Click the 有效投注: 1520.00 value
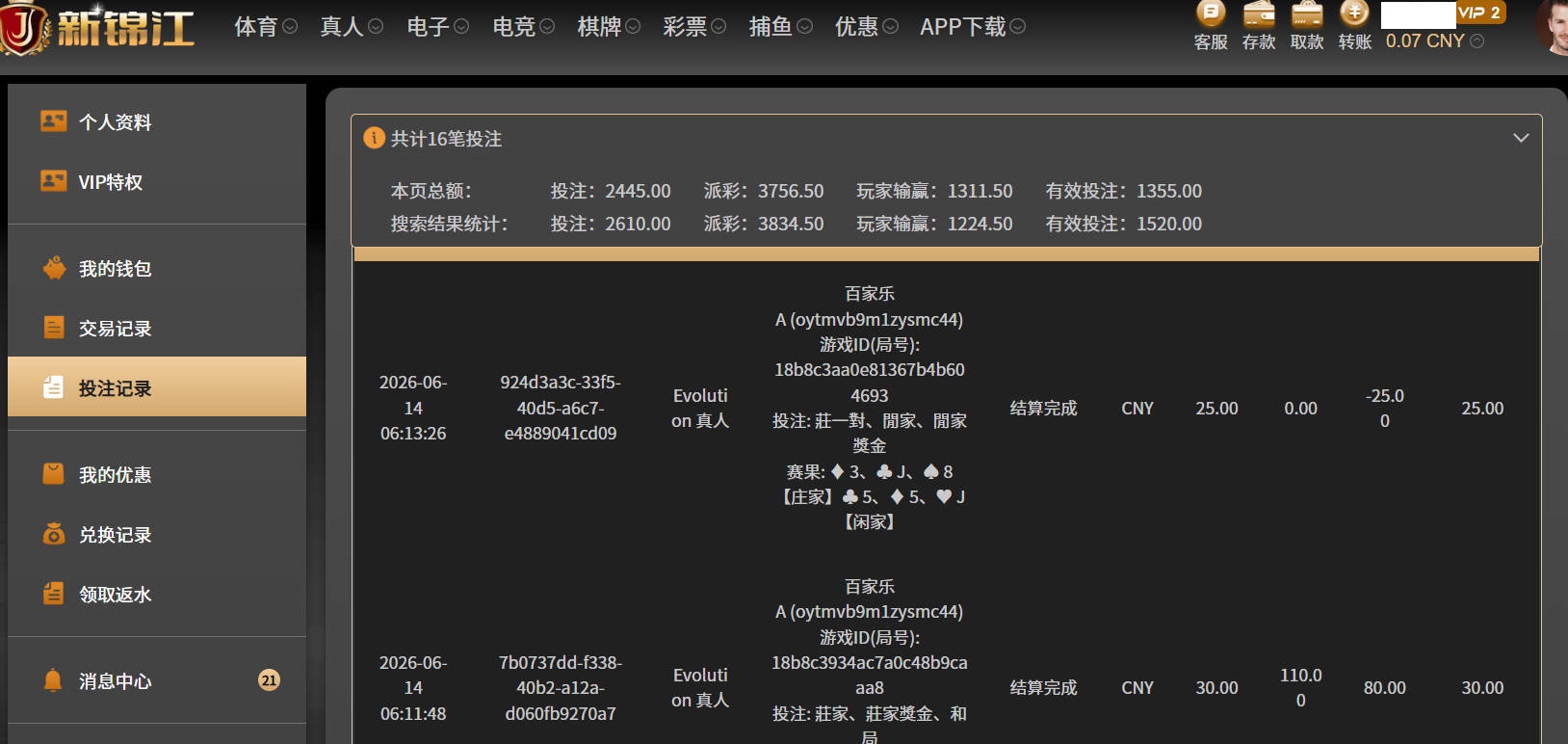 pos(1124,224)
